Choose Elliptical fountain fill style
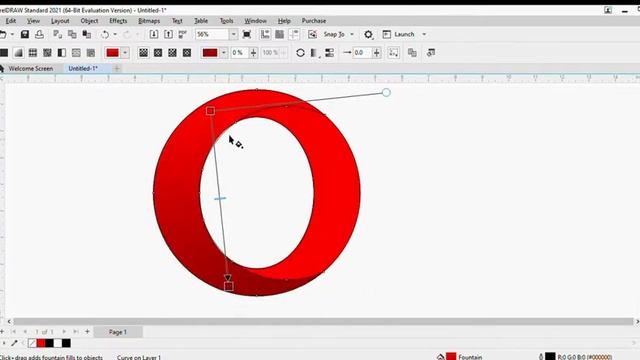 tap(158, 53)
